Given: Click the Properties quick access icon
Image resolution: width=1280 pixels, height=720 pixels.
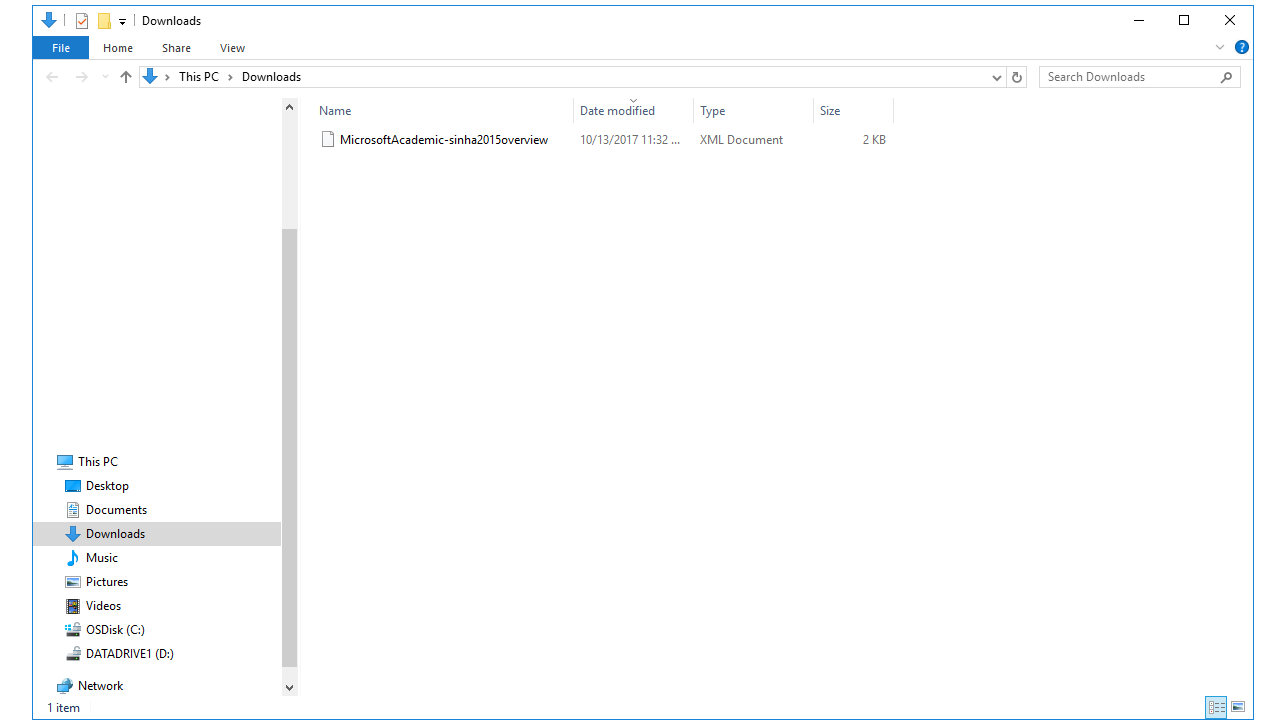Looking at the screenshot, I should (82, 21).
